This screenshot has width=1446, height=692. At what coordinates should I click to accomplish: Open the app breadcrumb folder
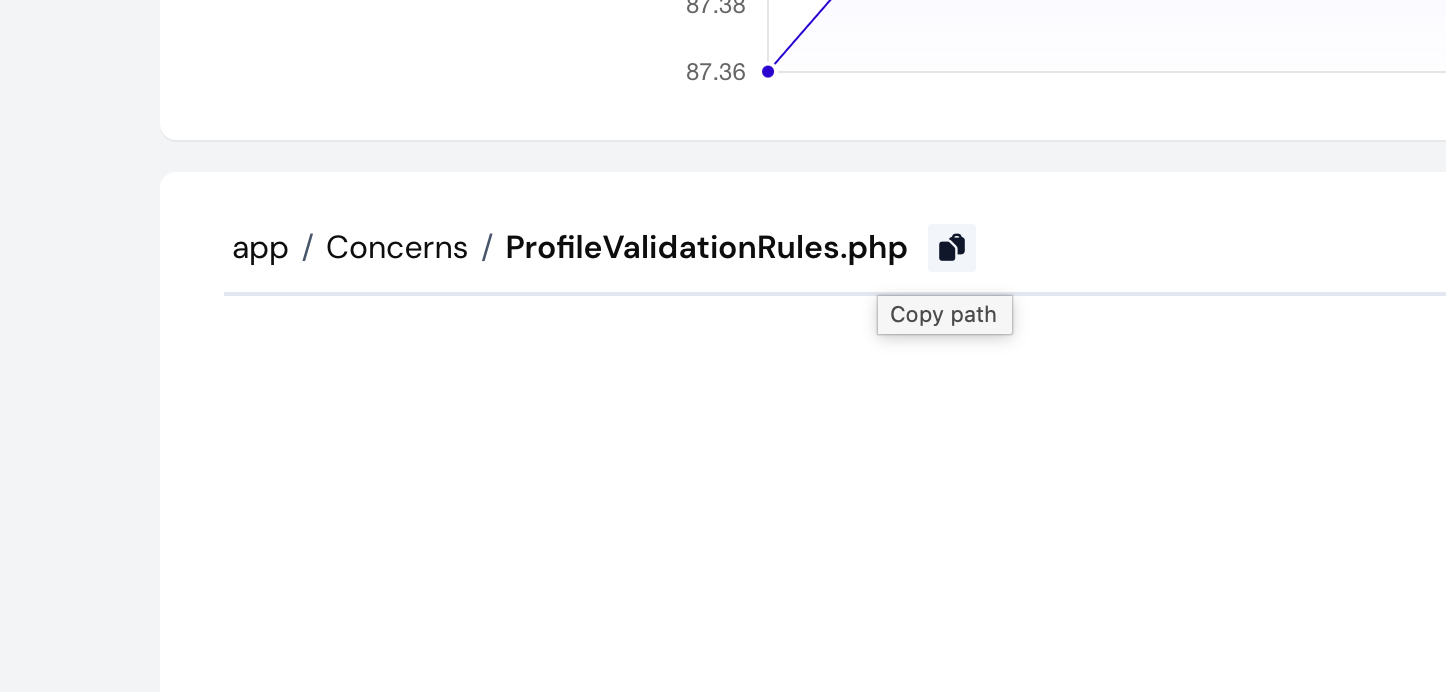click(x=260, y=248)
